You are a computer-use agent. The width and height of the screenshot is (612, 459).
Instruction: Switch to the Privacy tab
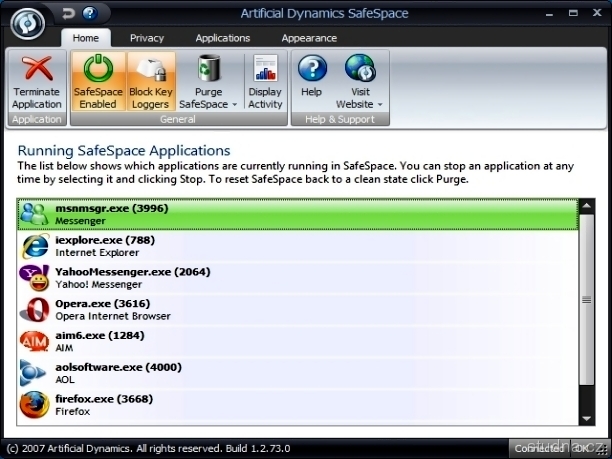(x=147, y=38)
